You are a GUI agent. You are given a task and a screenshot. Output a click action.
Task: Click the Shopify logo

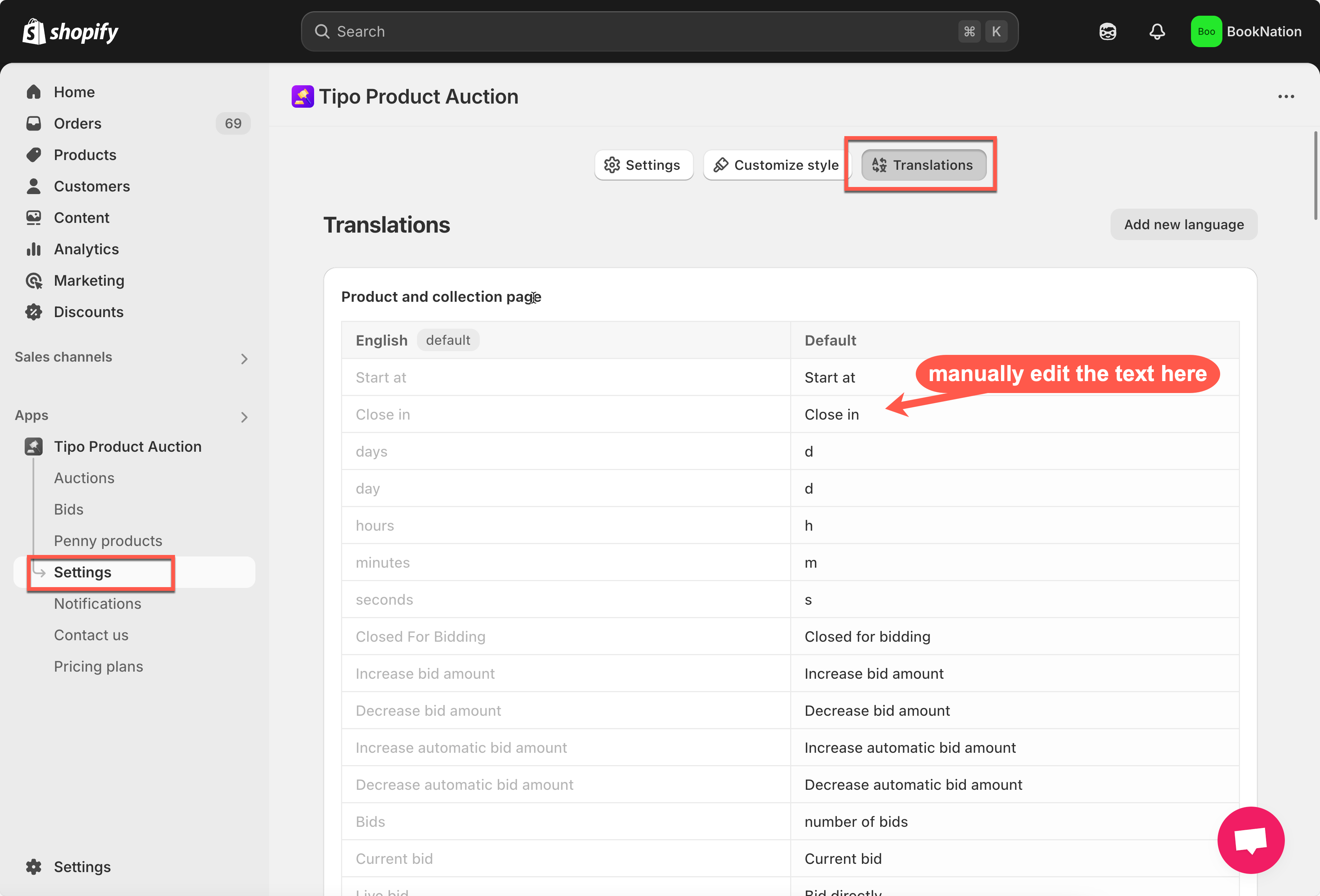(x=70, y=31)
